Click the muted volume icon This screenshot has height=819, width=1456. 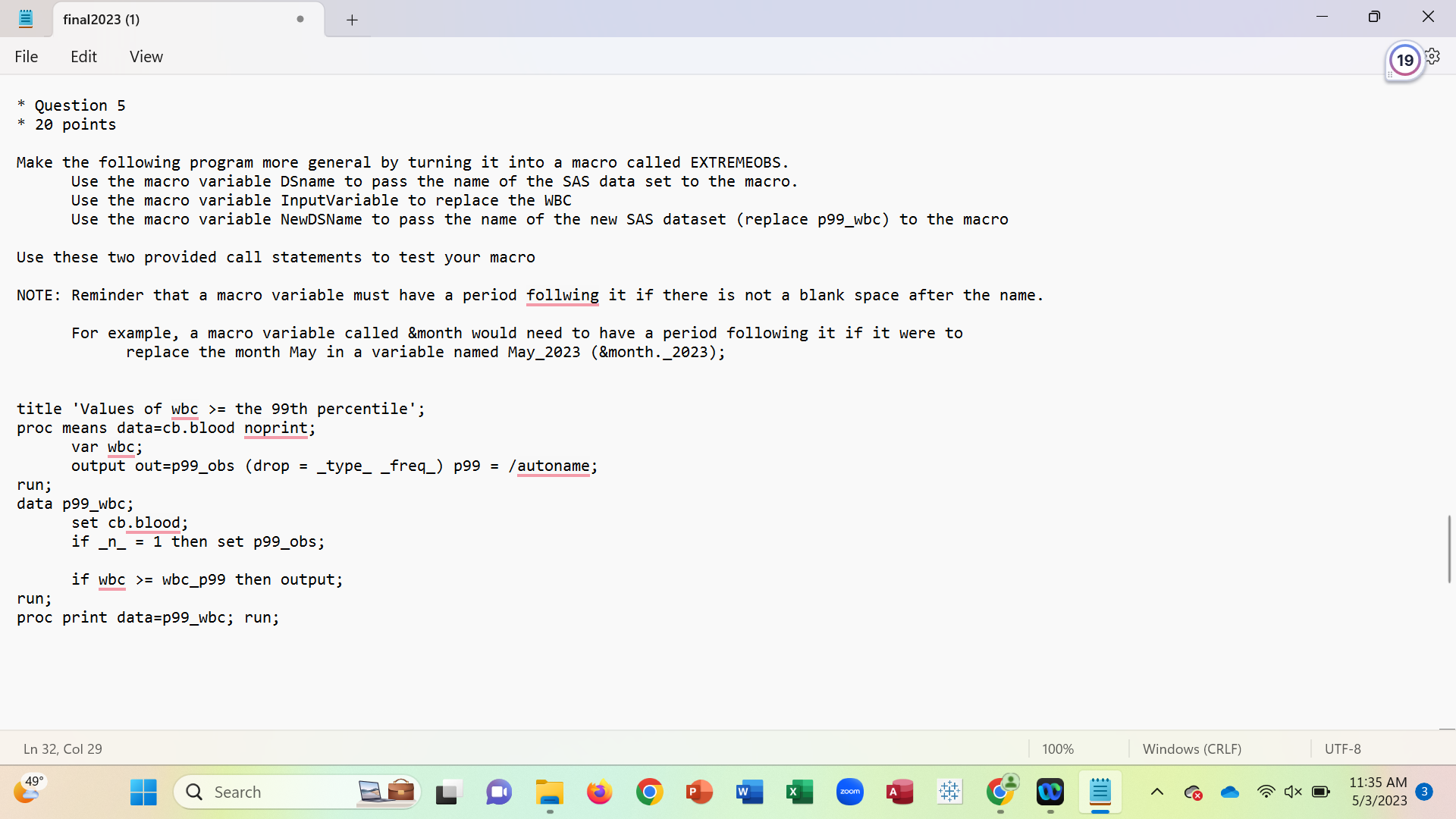(1294, 792)
